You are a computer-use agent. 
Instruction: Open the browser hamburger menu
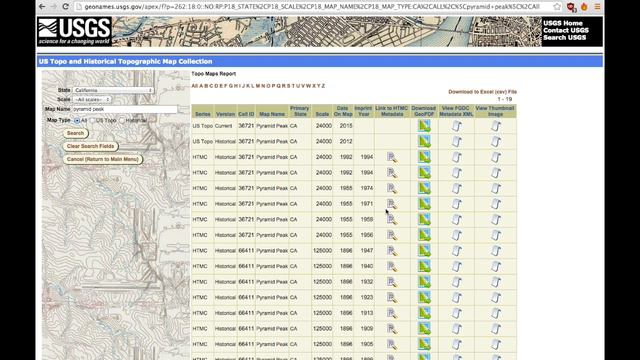tap(598, 7)
